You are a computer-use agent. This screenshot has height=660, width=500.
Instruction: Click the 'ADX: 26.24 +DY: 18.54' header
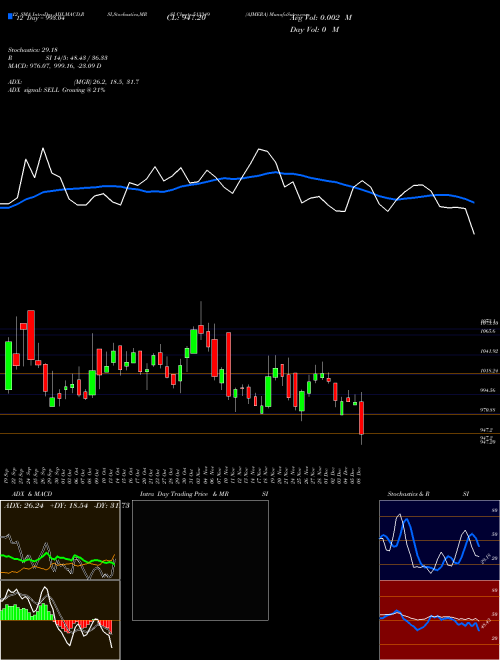point(46,505)
